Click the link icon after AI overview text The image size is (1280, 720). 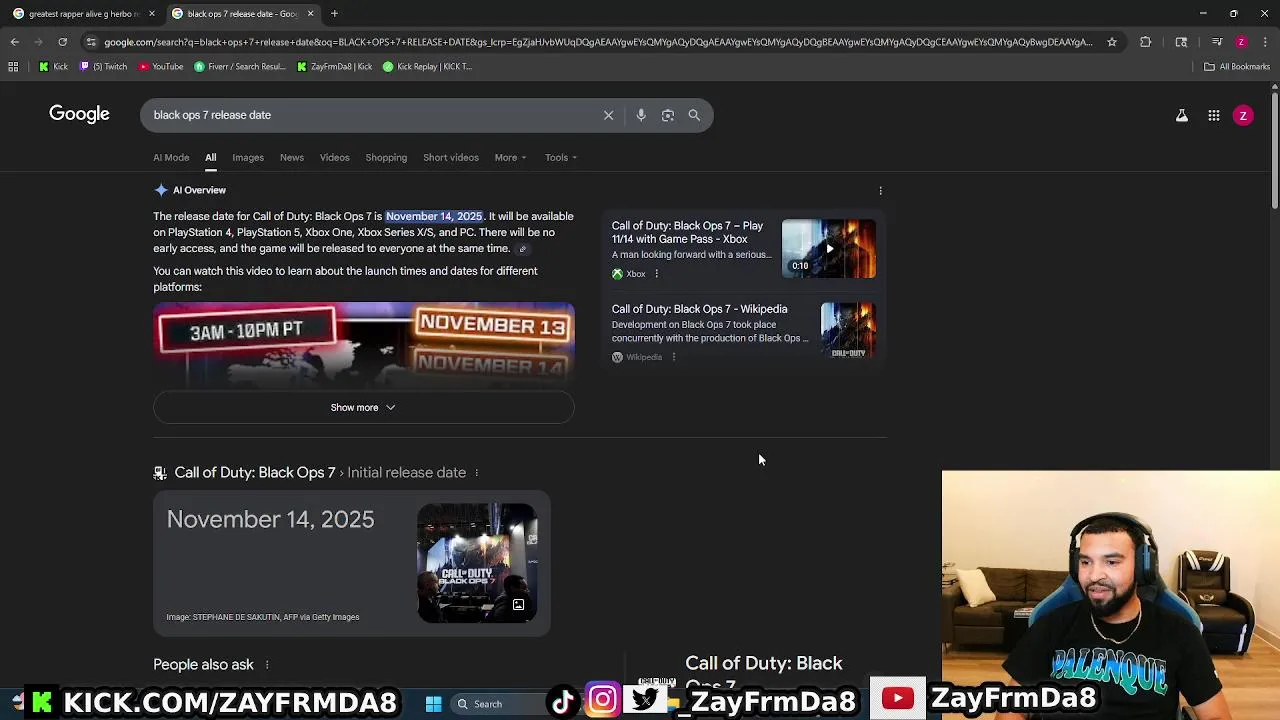pos(522,249)
